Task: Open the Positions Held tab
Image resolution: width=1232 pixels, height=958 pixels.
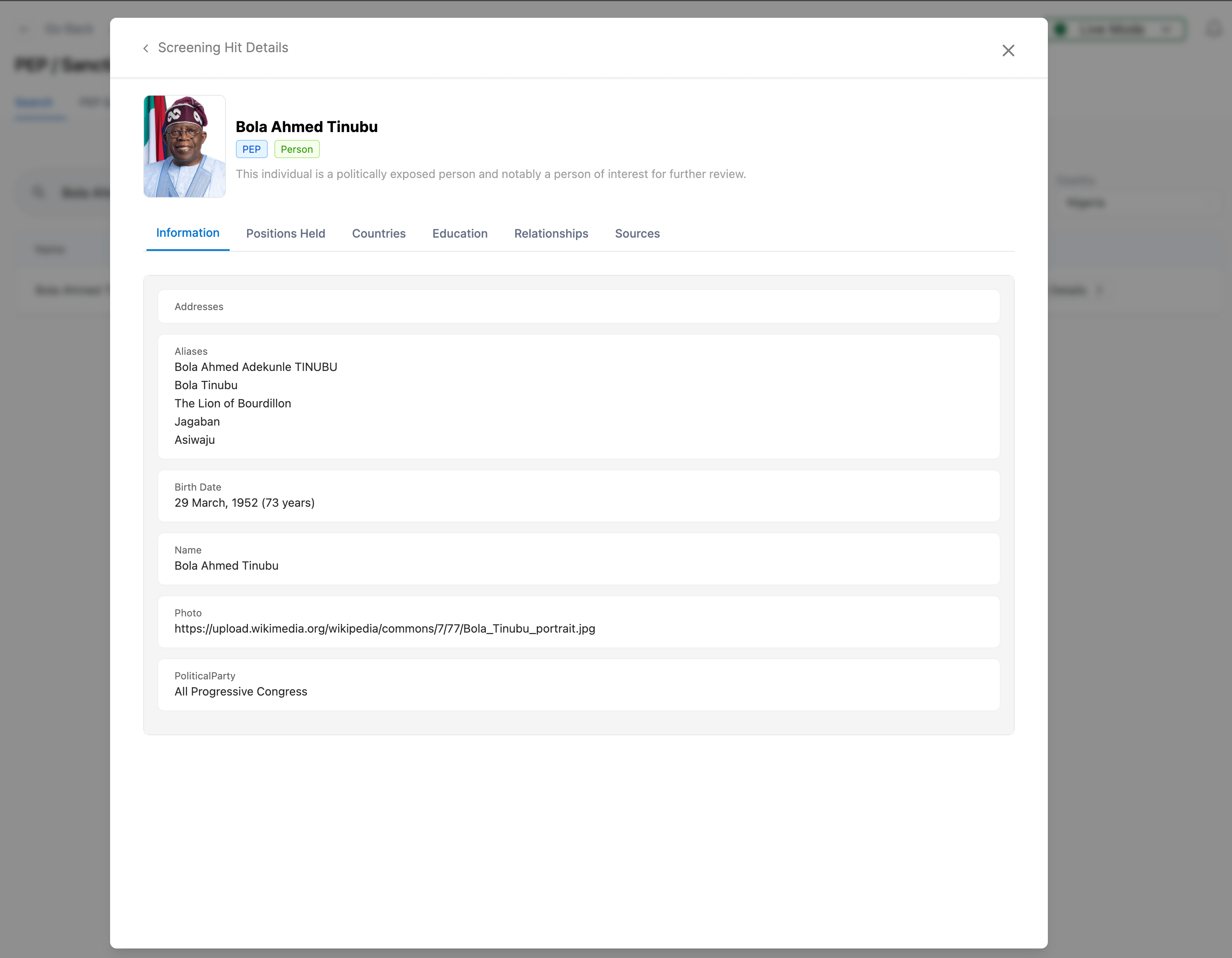Action: tap(286, 233)
